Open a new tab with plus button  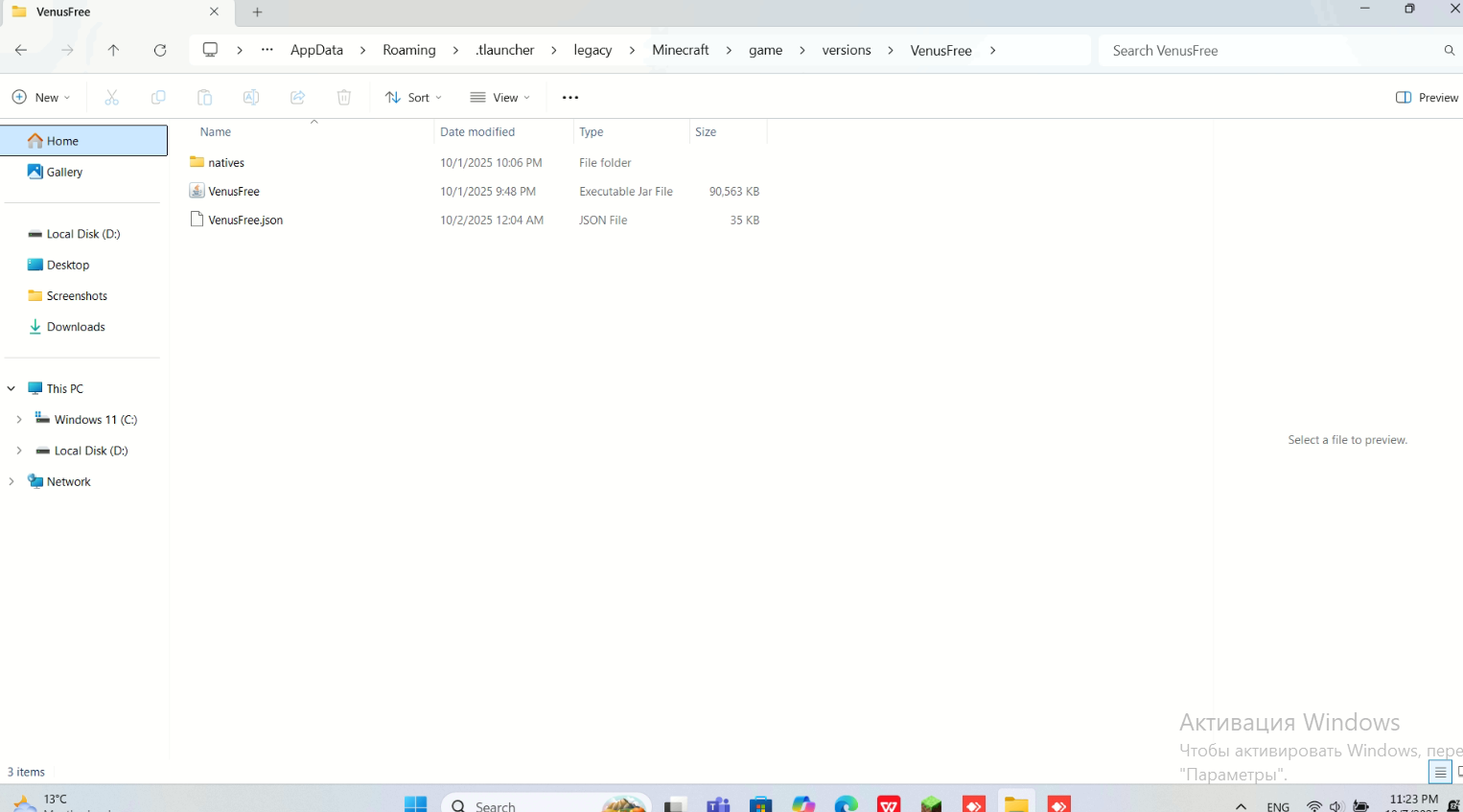257,12
